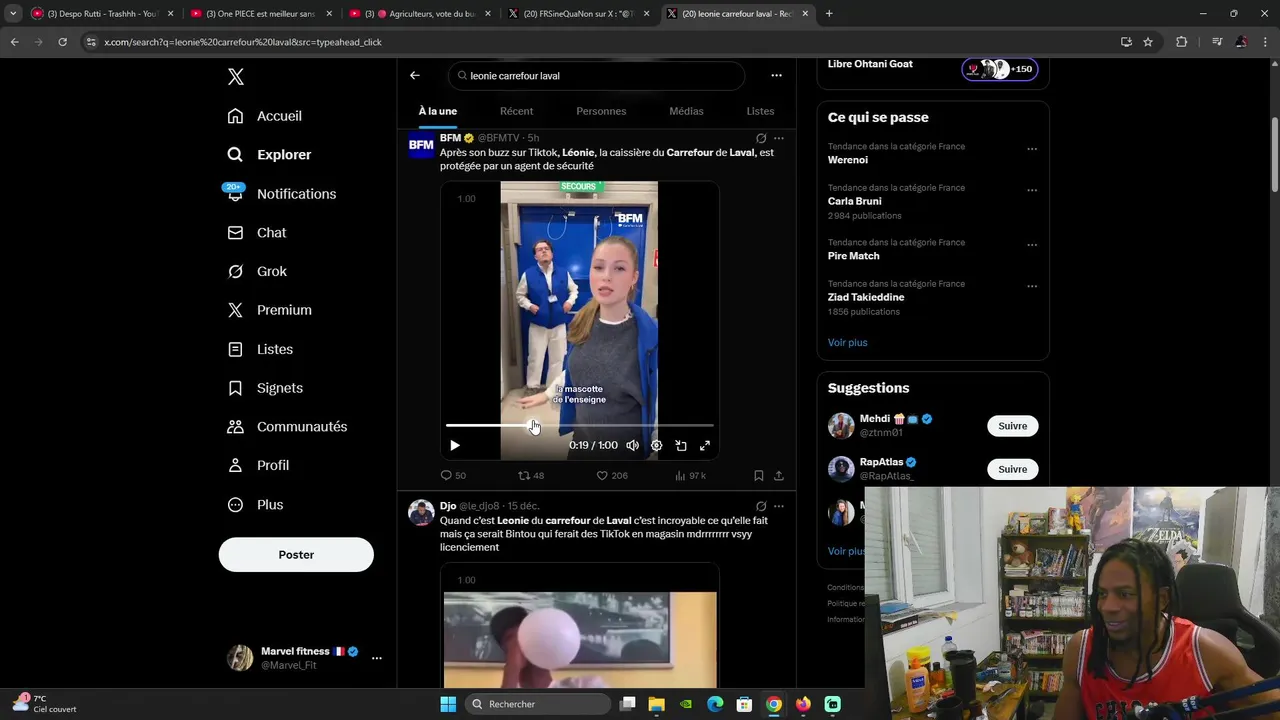The image size is (1280, 720).
Task: Switch to the Listes search tab
Action: point(760,111)
